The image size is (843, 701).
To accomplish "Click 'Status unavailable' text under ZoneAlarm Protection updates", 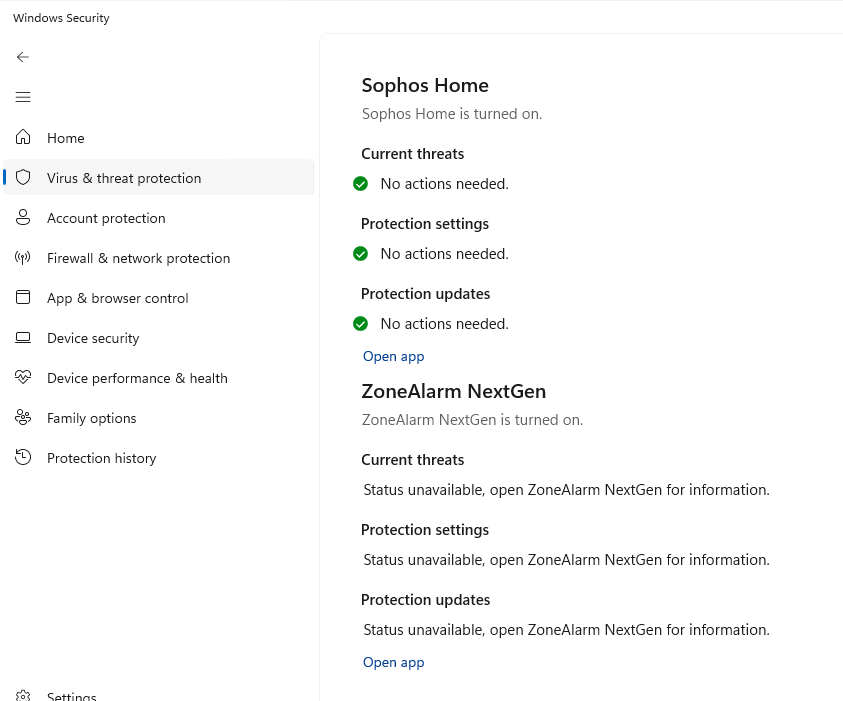I will [x=566, y=630].
